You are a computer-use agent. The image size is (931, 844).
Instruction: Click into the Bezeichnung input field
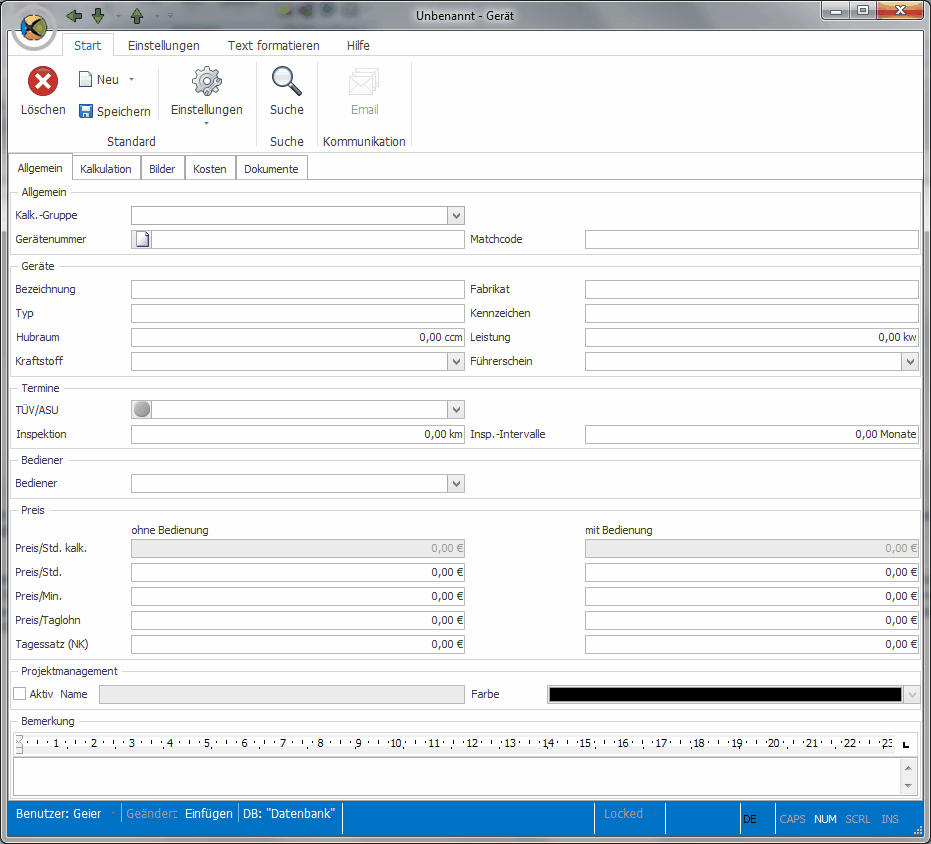pyautogui.click(x=297, y=289)
